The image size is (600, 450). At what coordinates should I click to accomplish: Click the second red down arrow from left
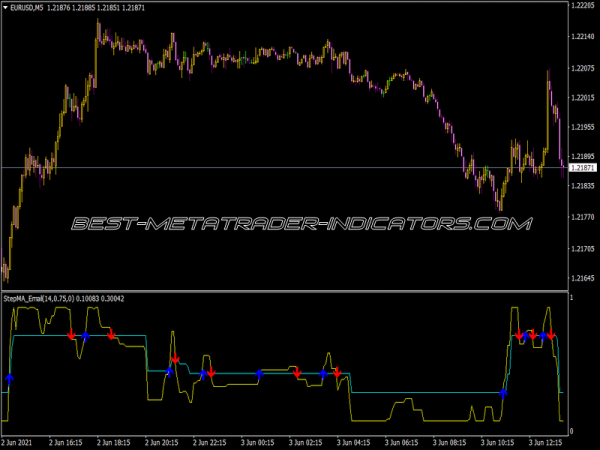coord(111,334)
